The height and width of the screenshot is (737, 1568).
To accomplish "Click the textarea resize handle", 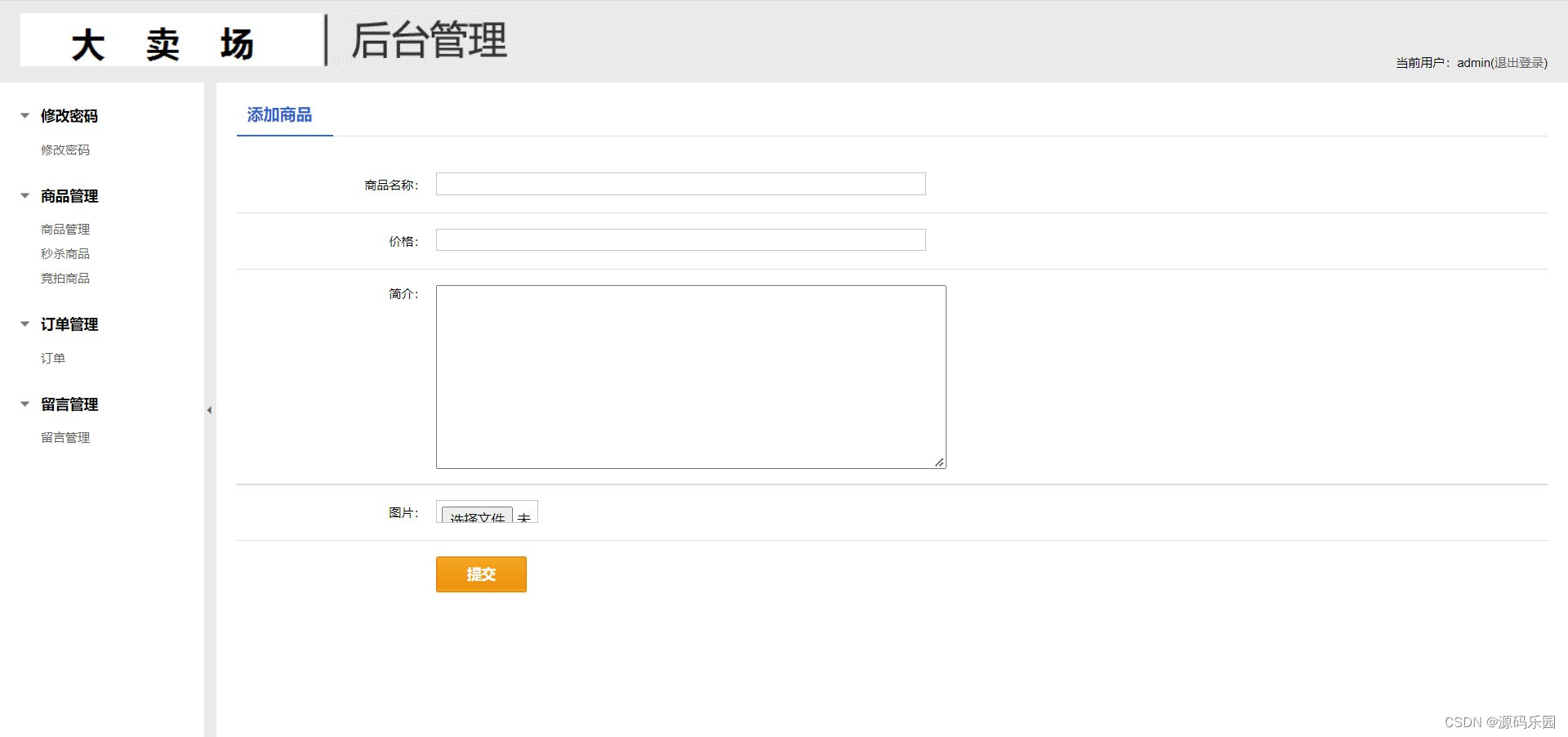I will point(939,462).
